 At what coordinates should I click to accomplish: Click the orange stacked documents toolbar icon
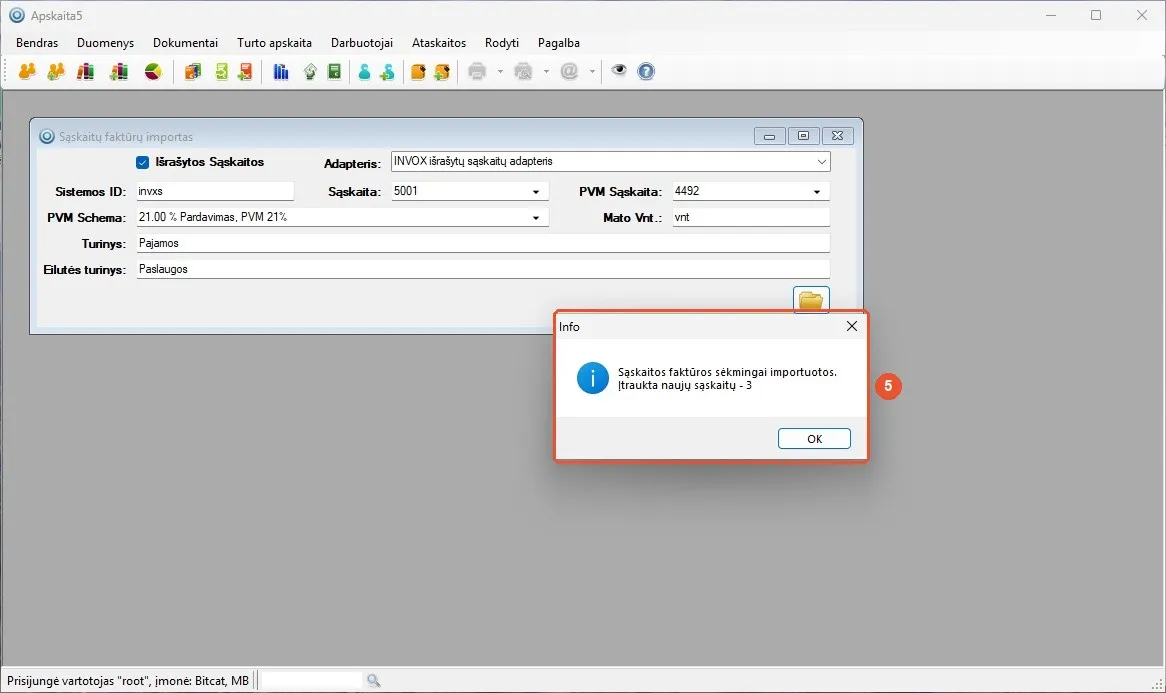click(193, 71)
